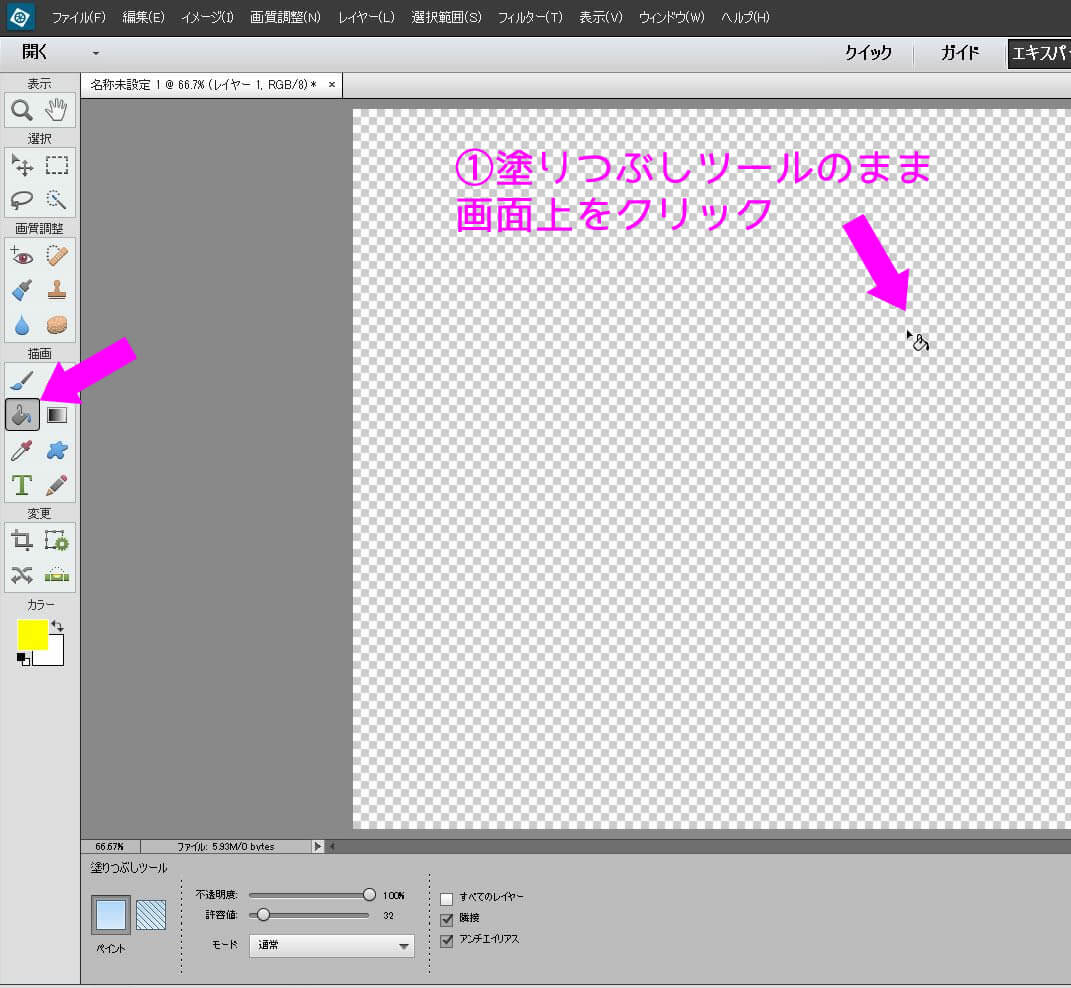Select the Lasso tool
1071x988 pixels.
[x=22, y=200]
